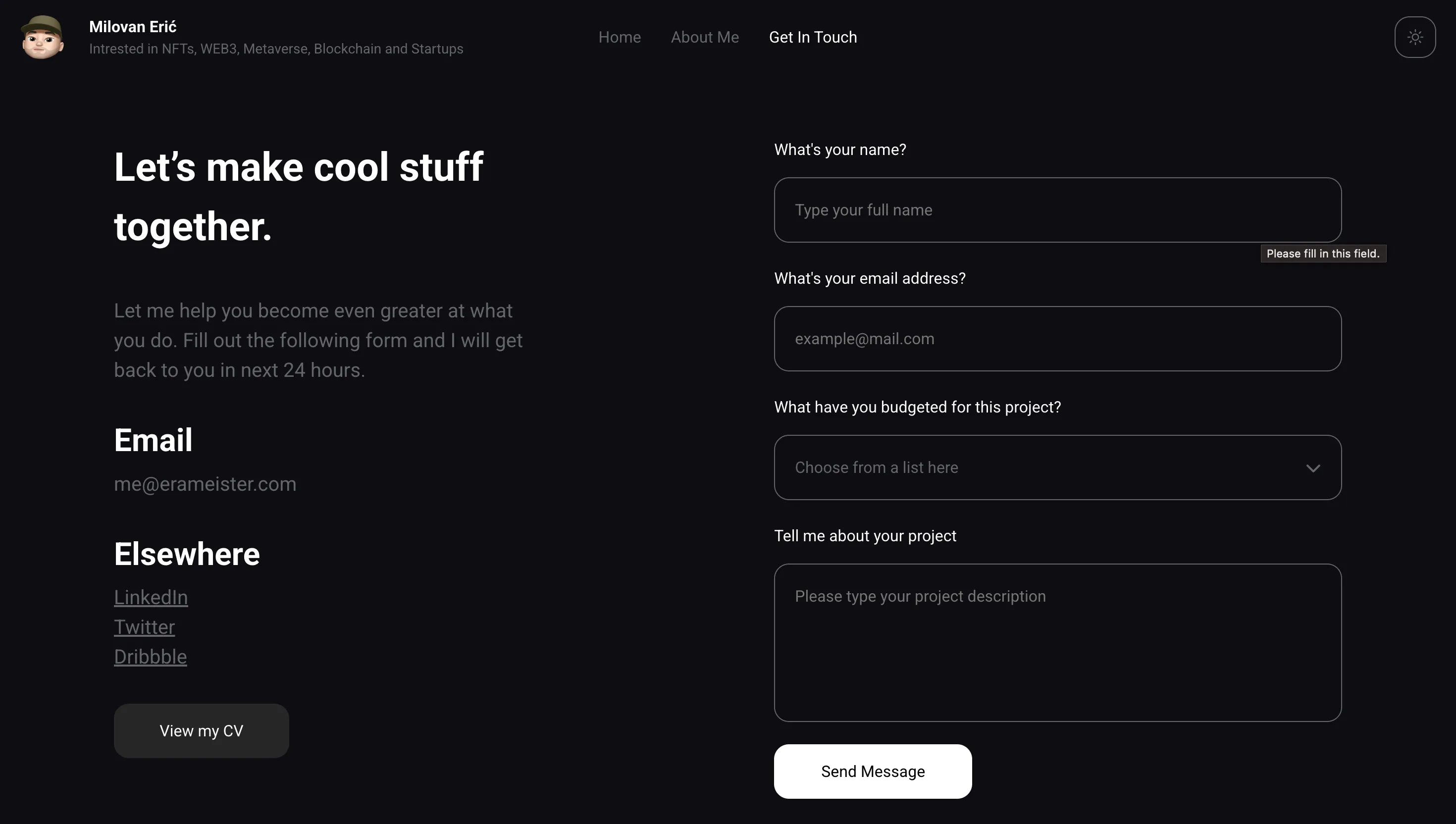Click the Milovan Erić site title
This screenshot has width=1456, height=824.
point(133,27)
